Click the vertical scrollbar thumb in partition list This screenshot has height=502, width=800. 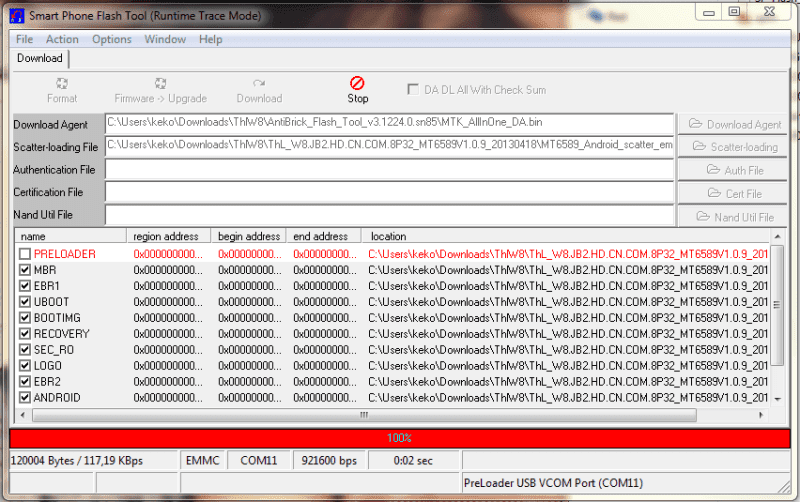tap(777, 305)
